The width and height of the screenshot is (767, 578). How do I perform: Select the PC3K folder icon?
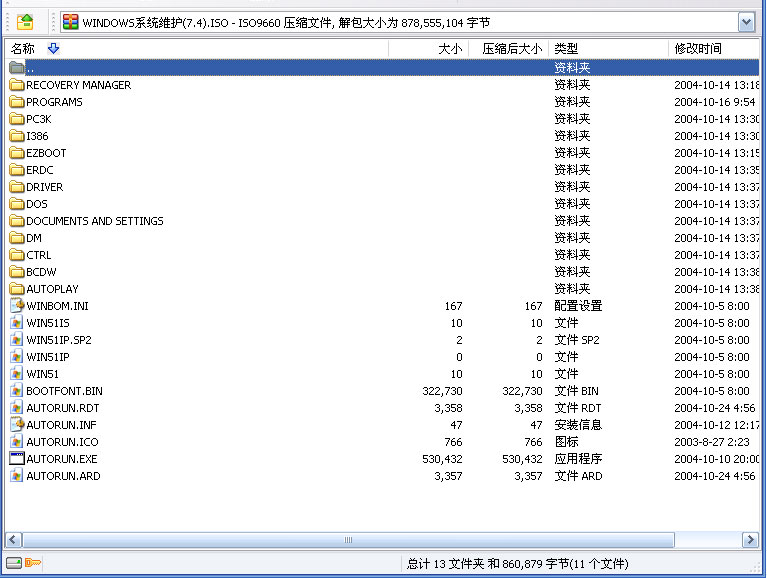click(x=17, y=119)
